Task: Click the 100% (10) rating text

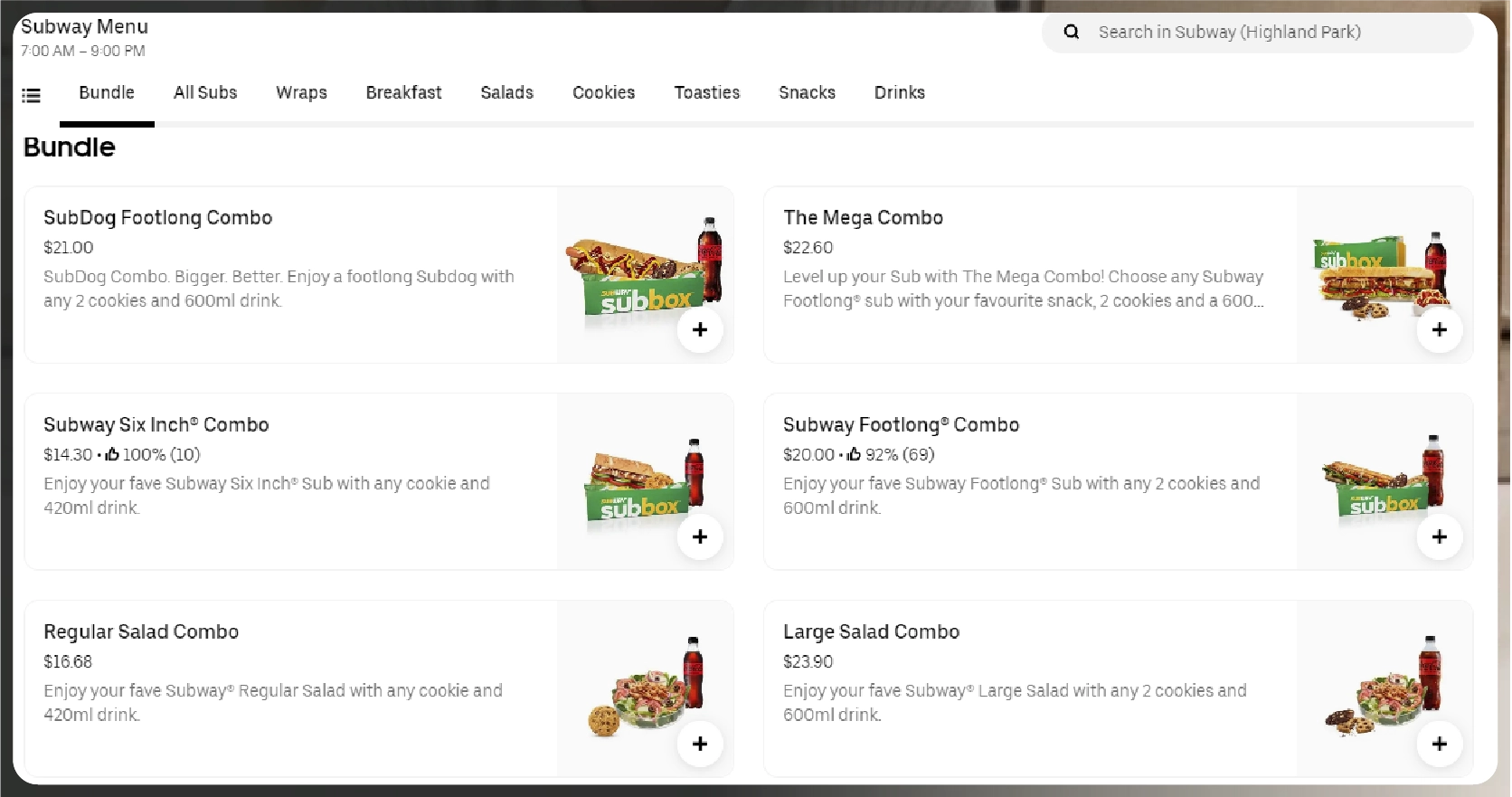Action: 162,455
